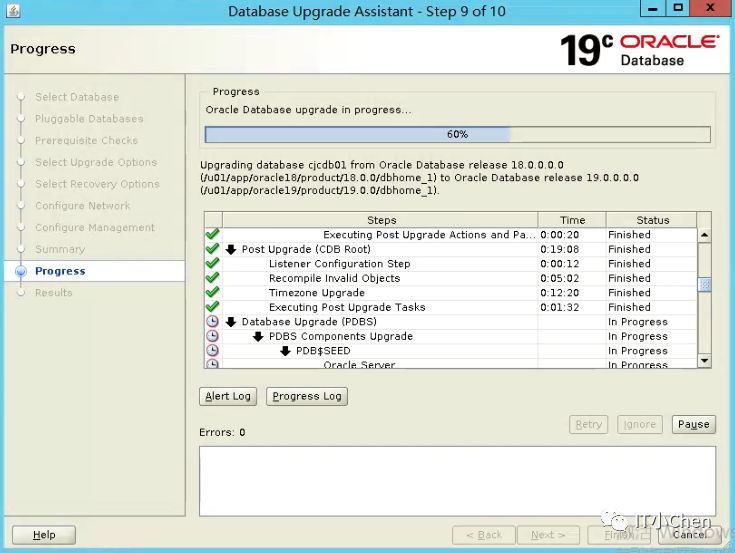The image size is (735, 553).
Task: Click the Java icon in the title bar
Action: pyautogui.click(x=13, y=10)
